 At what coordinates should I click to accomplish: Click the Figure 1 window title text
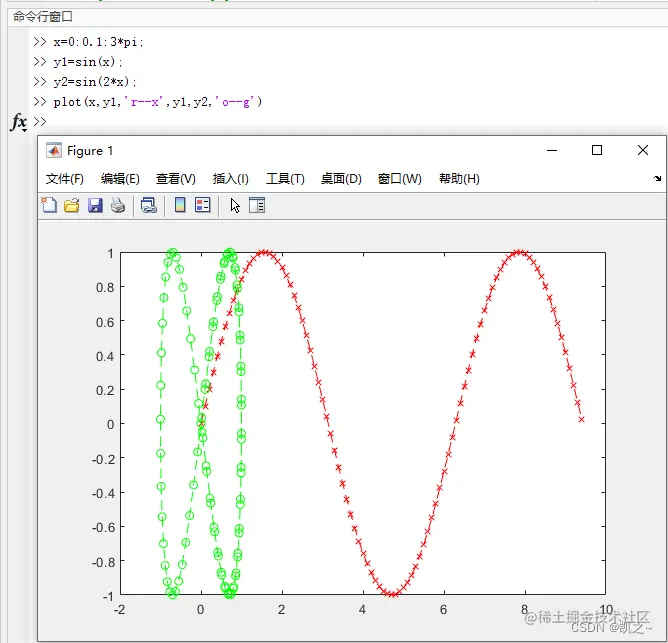pyautogui.click(x=90, y=151)
